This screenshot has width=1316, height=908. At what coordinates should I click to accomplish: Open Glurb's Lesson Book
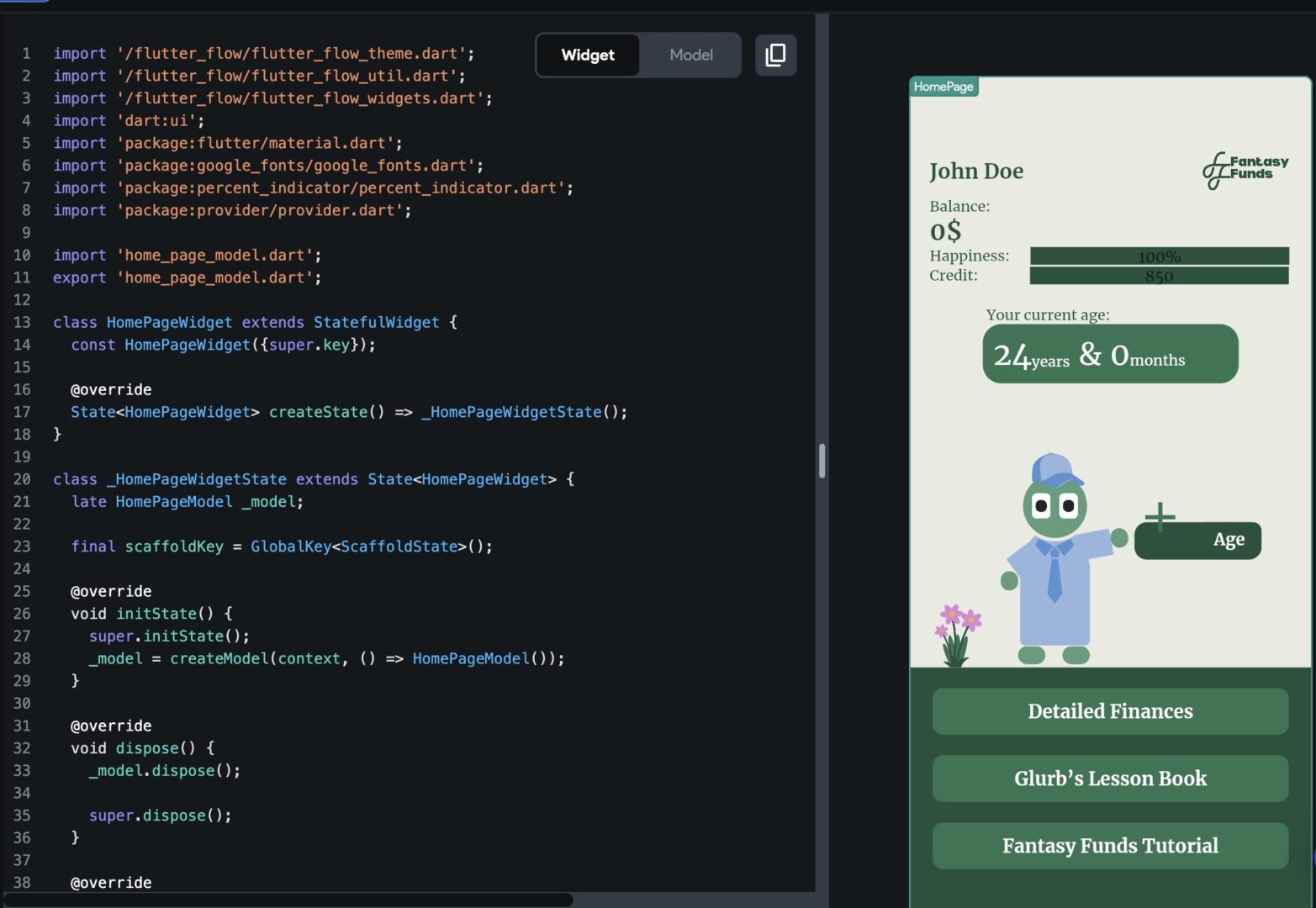1109,779
